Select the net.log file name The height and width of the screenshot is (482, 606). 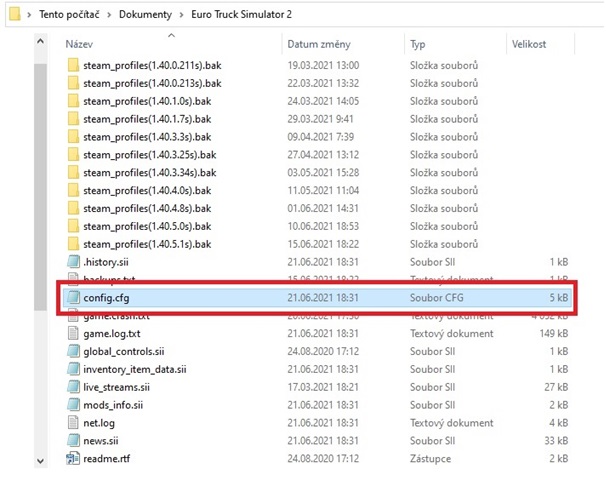(99, 423)
